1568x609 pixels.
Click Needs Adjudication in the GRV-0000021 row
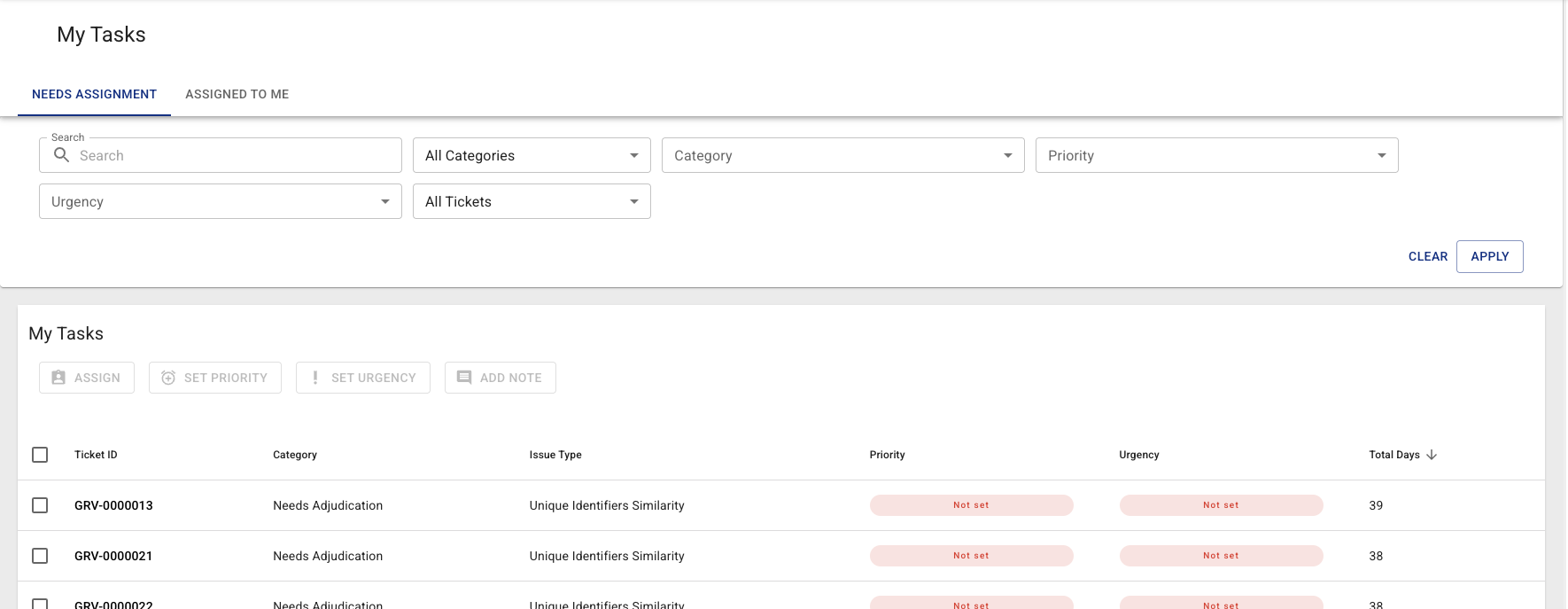coord(328,556)
